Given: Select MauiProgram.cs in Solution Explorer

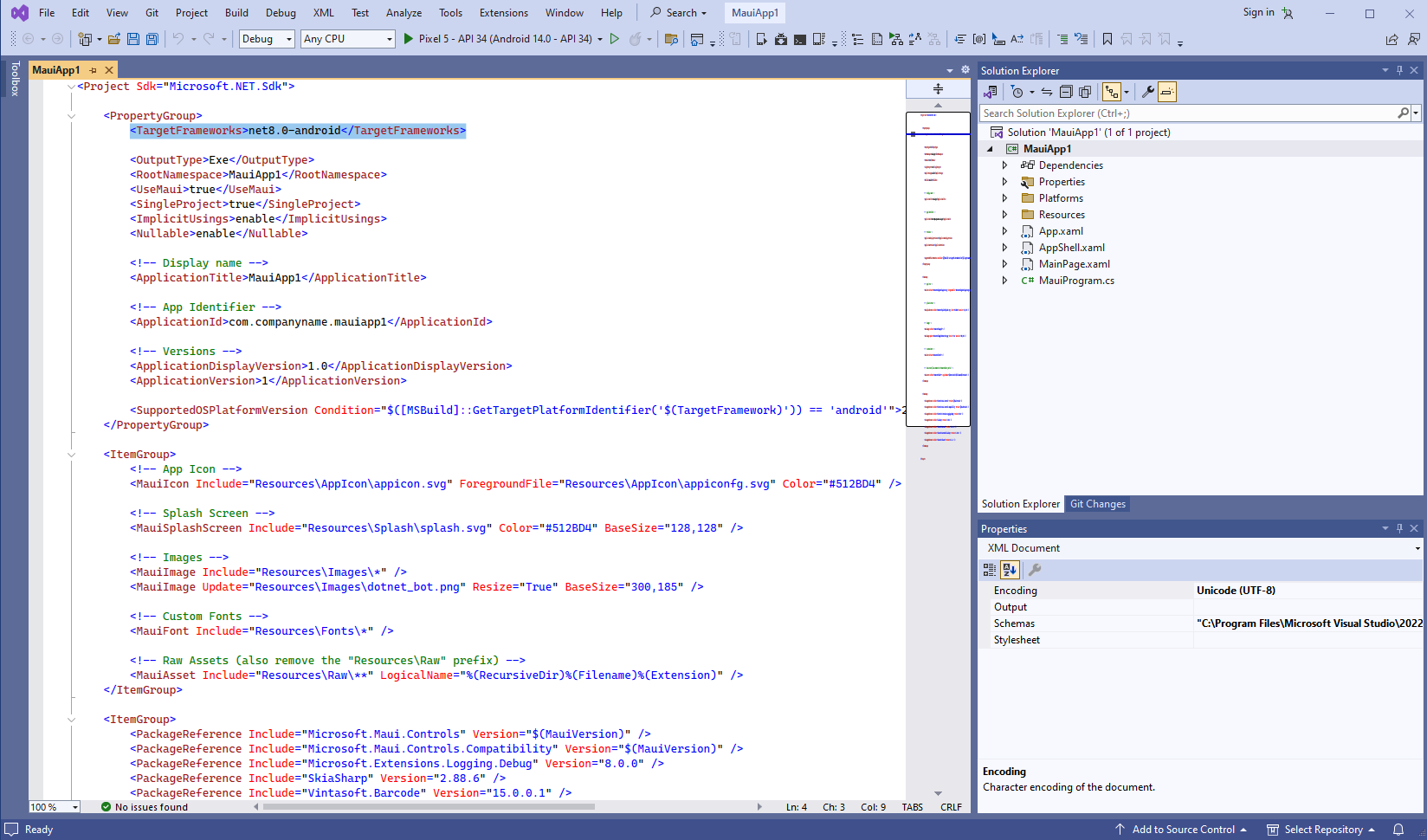Looking at the screenshot, I should (1076, 281).
